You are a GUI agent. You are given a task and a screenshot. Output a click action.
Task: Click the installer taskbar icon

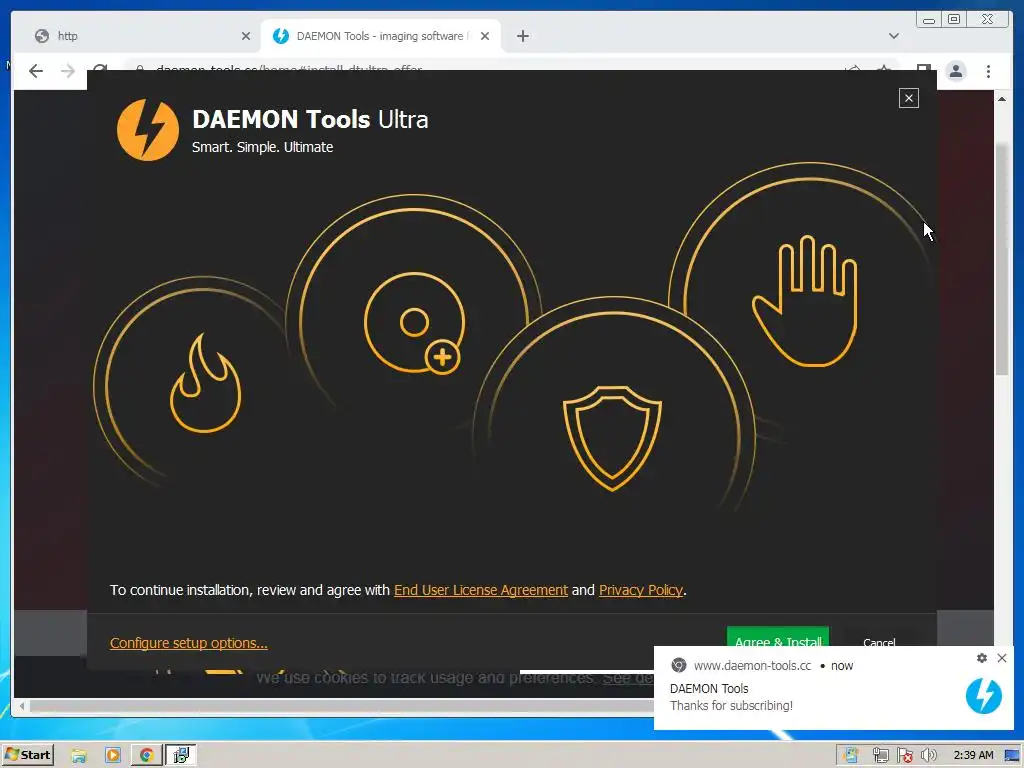tap(181, 756)
